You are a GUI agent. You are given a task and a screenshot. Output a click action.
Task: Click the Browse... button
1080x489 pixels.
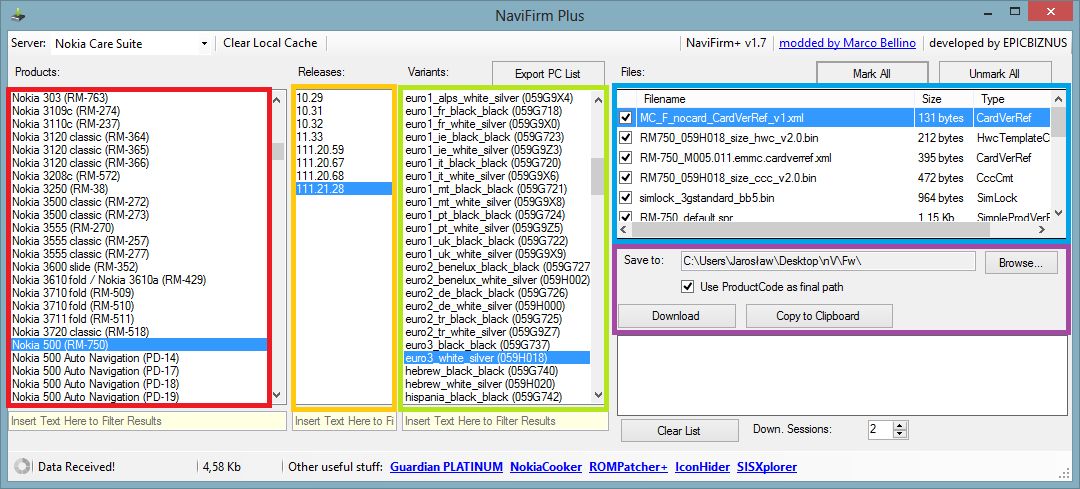tap(1021, 262)
